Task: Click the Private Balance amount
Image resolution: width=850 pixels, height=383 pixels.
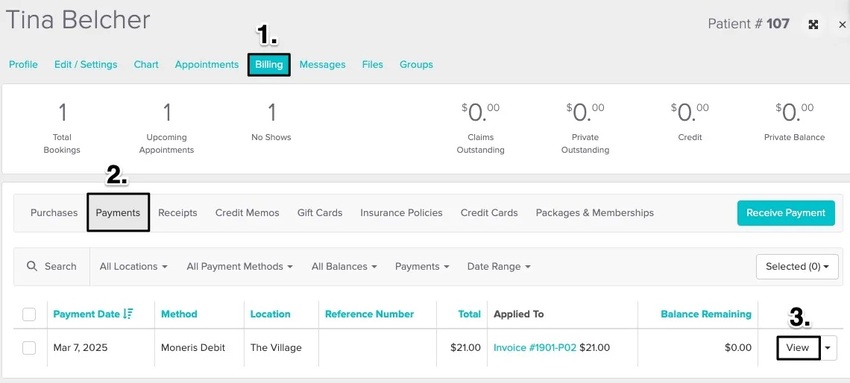Action: pos(794,112)
